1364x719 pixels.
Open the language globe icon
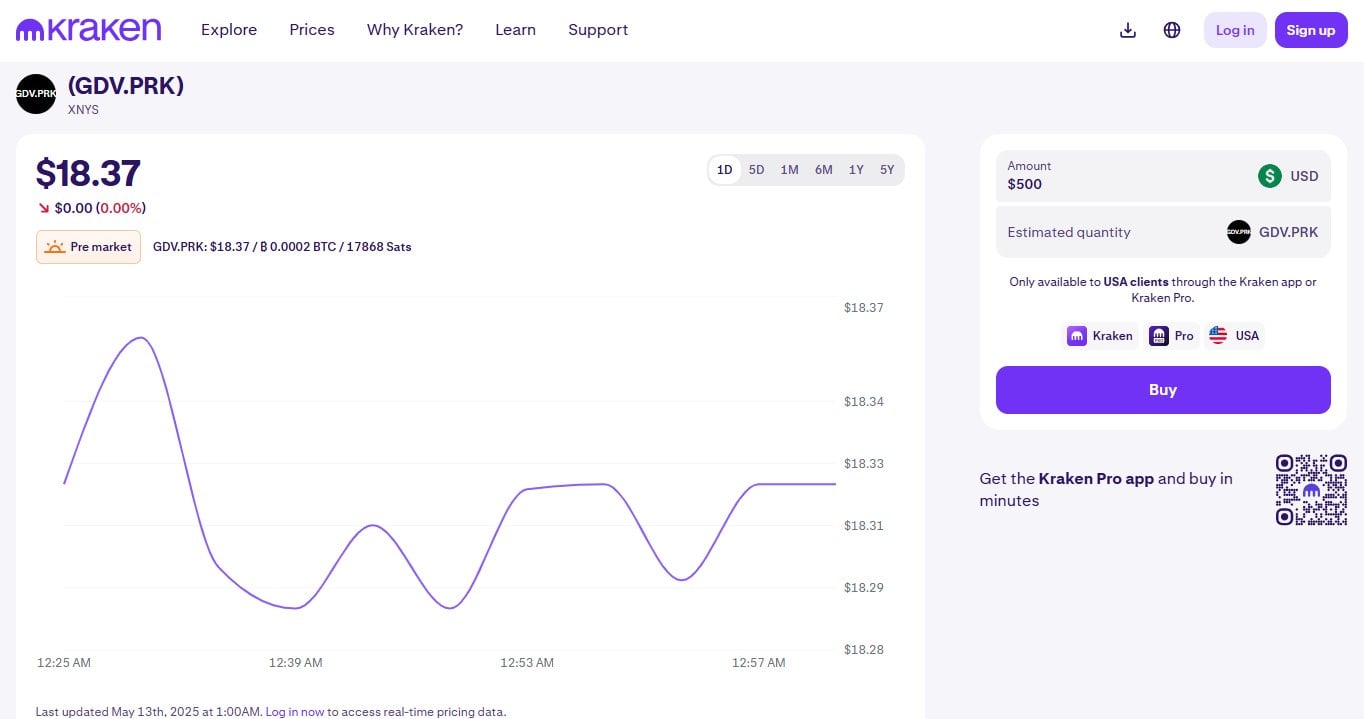1172,30
